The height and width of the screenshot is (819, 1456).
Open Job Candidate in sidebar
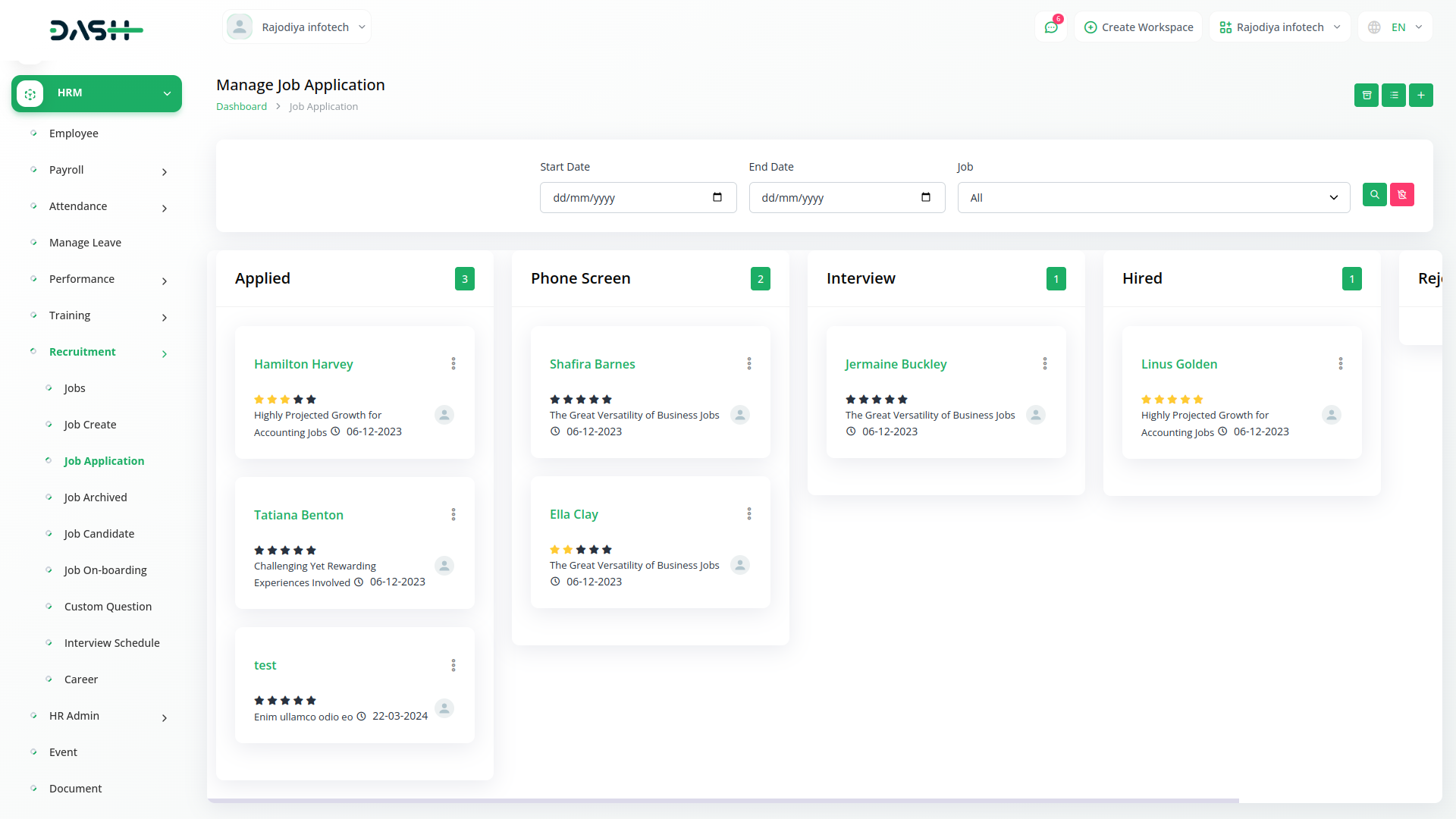tap(99, 534)
